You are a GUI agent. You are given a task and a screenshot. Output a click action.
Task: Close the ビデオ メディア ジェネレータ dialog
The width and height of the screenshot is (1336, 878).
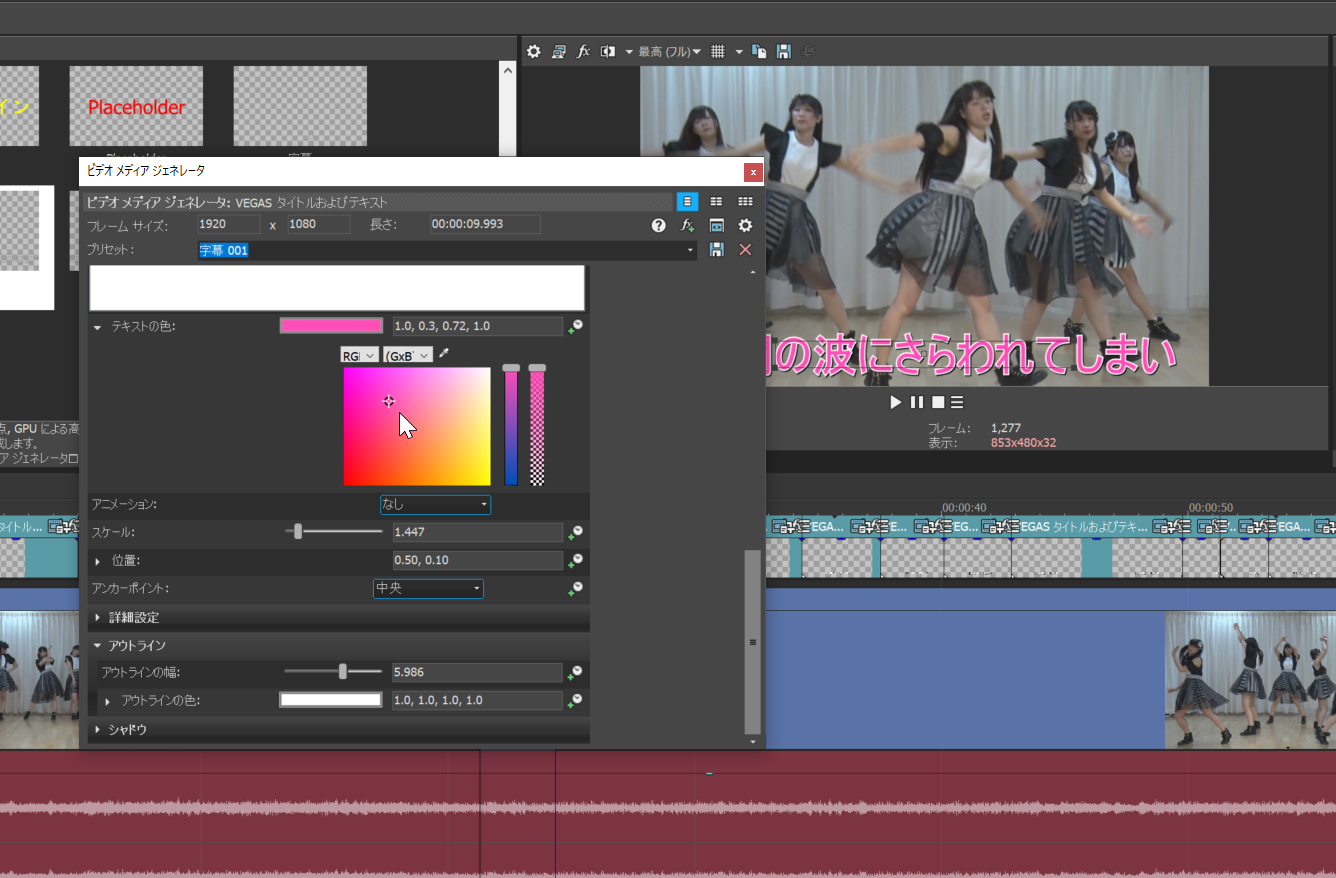753,172
